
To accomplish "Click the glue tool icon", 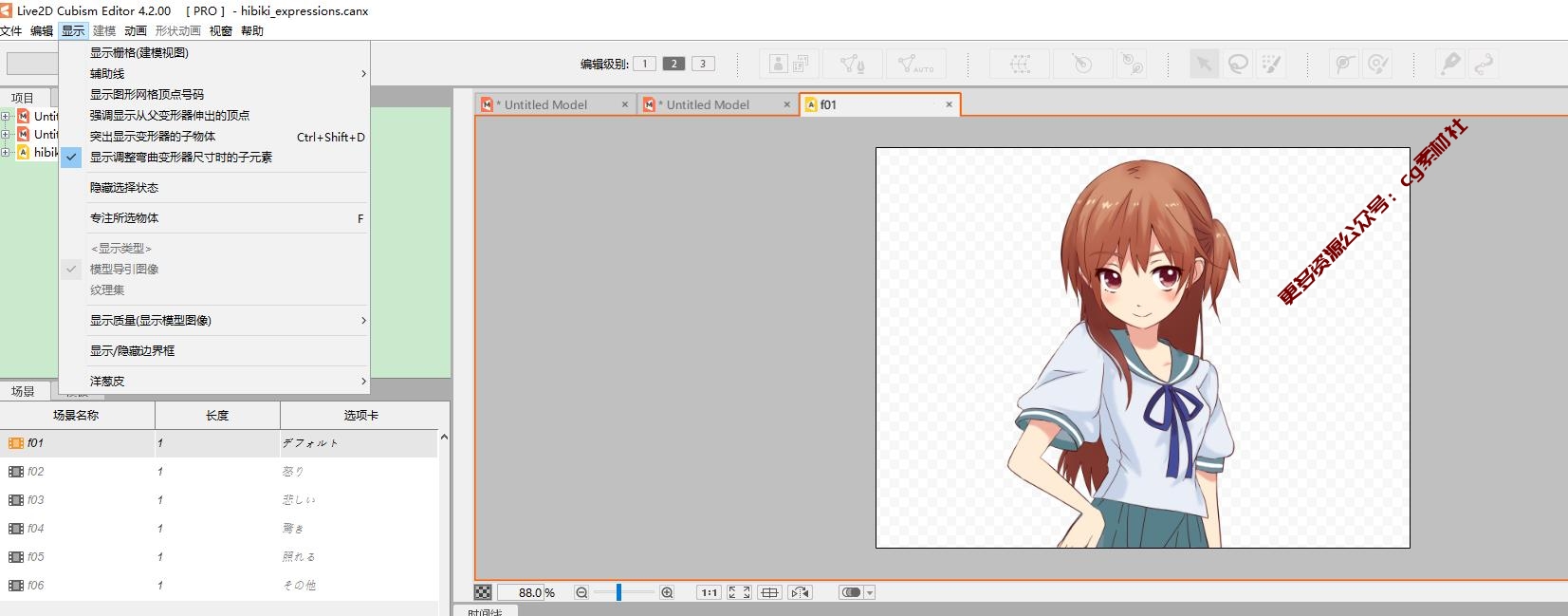I will point(1132,64).
